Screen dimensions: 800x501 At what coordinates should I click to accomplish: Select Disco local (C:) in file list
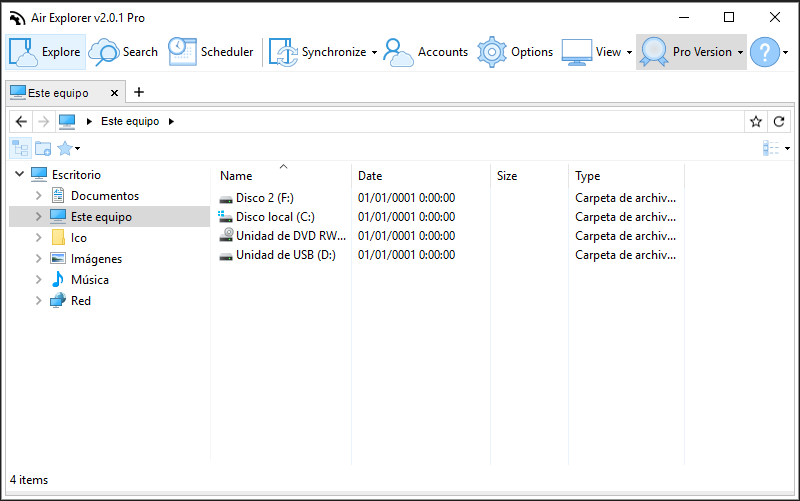(274, 217)
